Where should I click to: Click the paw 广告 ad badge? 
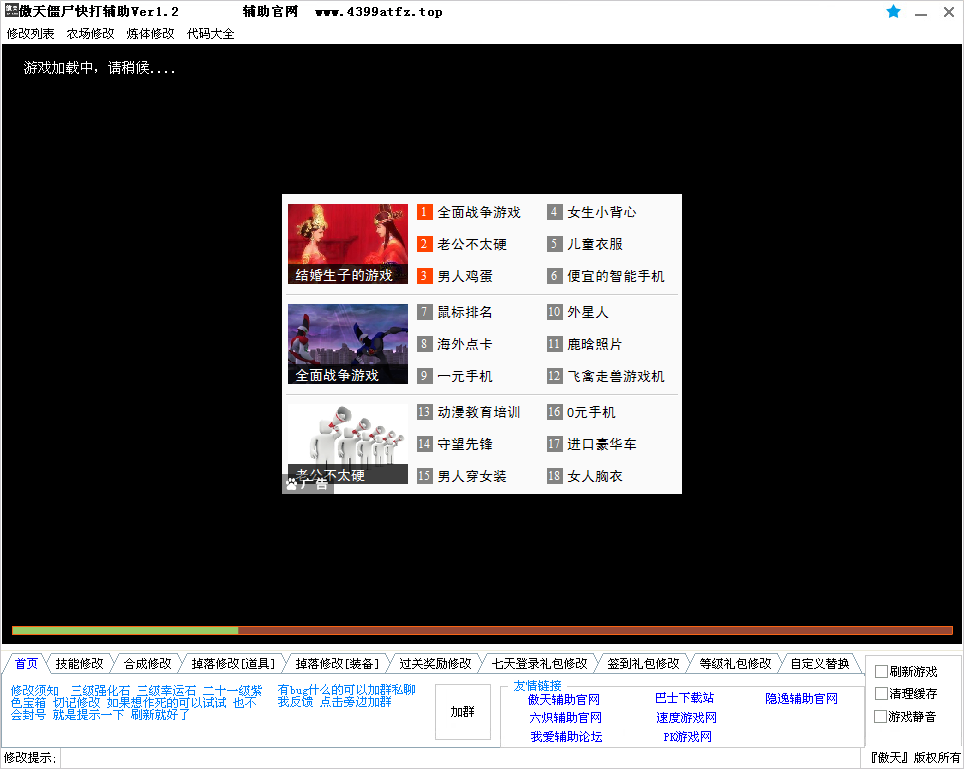[x=307, y=484]
